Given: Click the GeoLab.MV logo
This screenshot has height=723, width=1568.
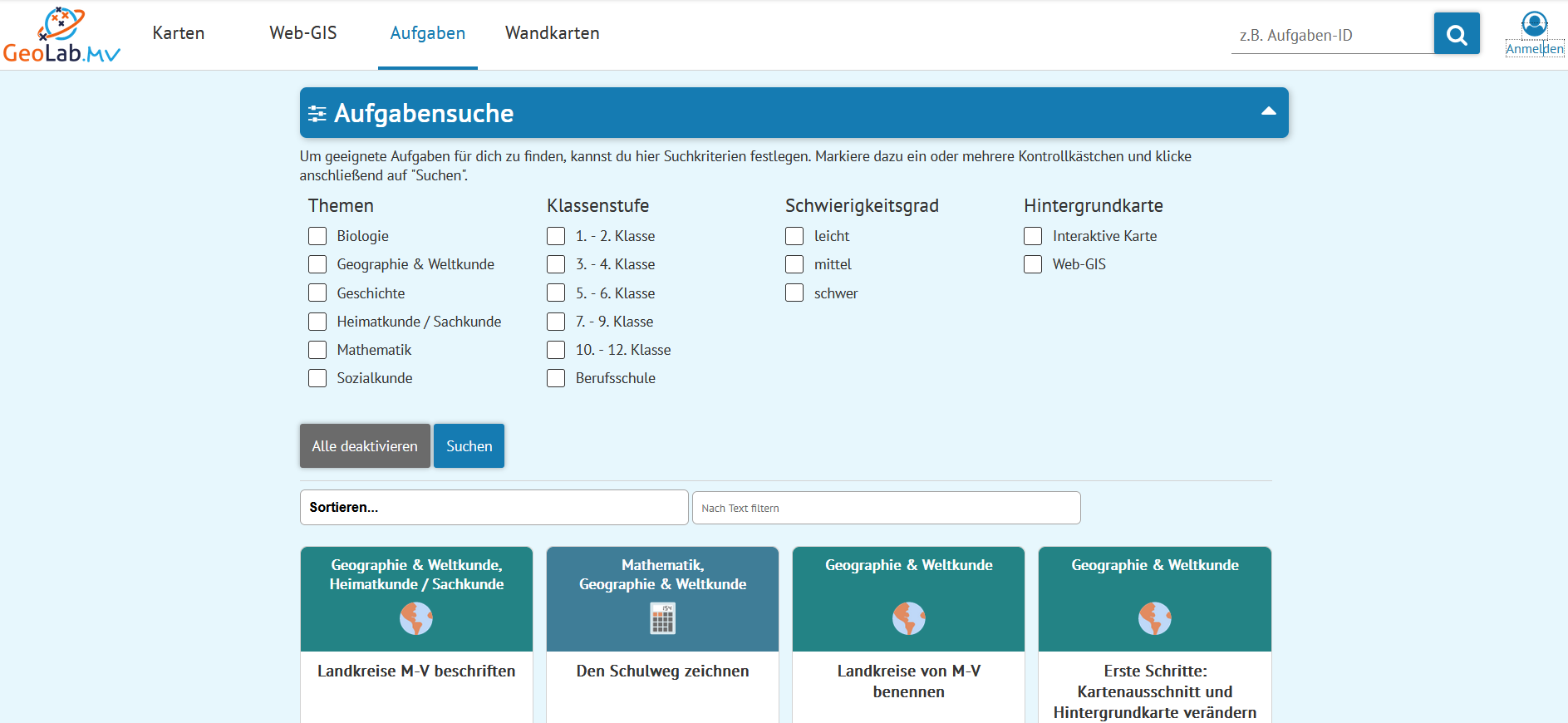Looking at the screenshot, I should tap(61, 35).
